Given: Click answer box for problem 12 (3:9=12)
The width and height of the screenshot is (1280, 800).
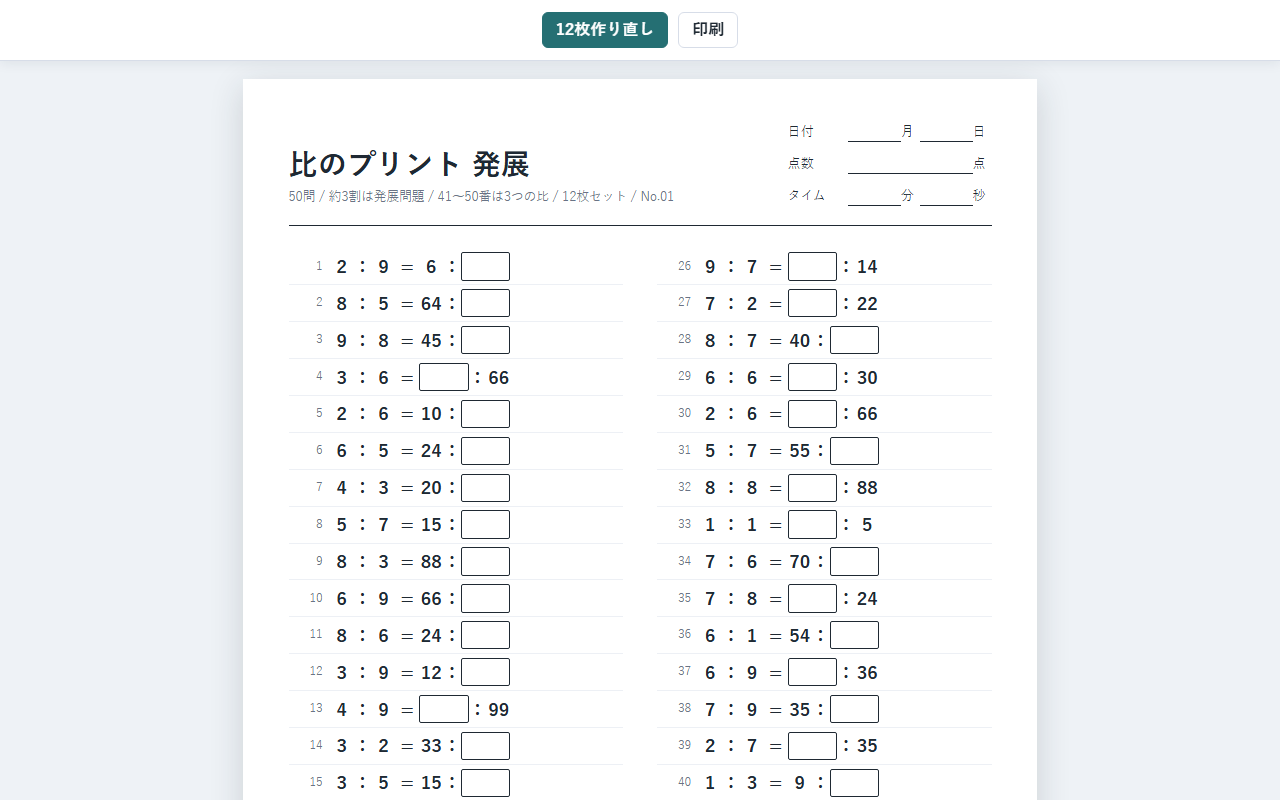Looking at the screenshot, I should pyautogui.click(x=485, y=672).
